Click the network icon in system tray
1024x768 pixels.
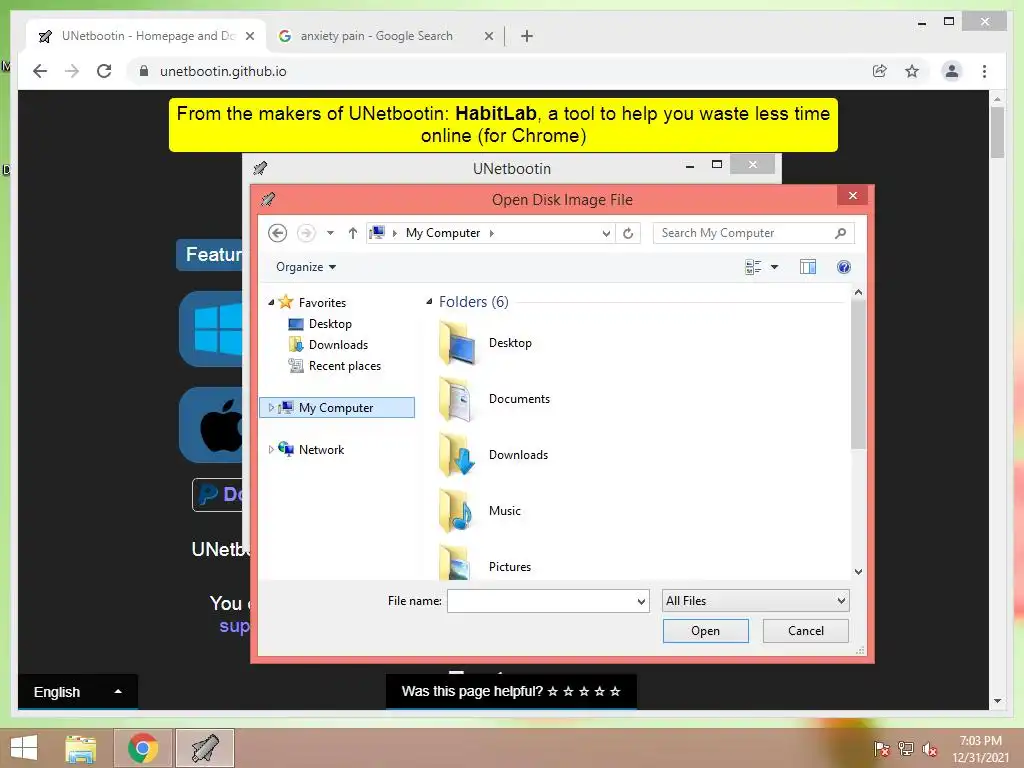click(x=905, y=749)
